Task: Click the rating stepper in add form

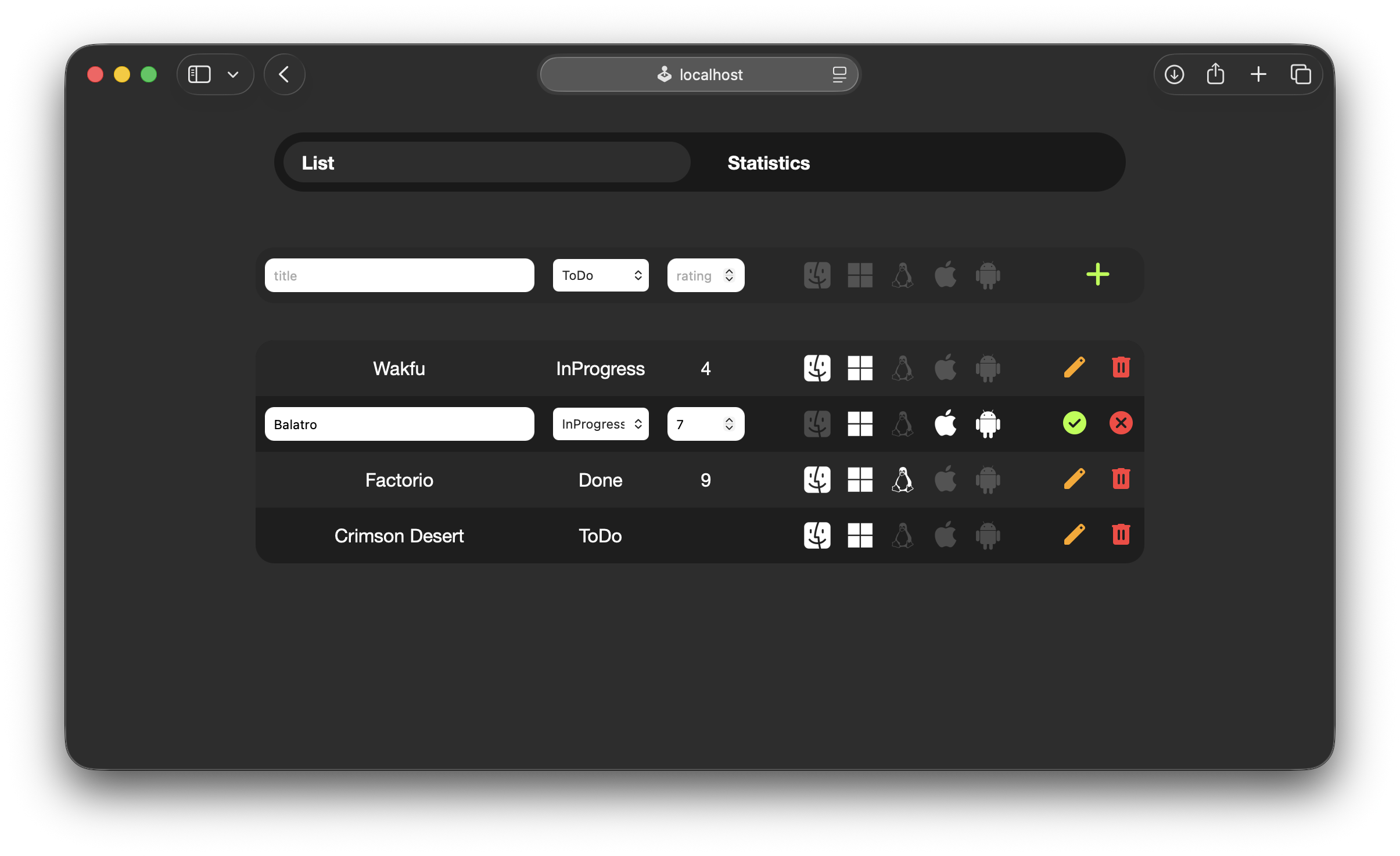Action: click(x=729, y=275)
